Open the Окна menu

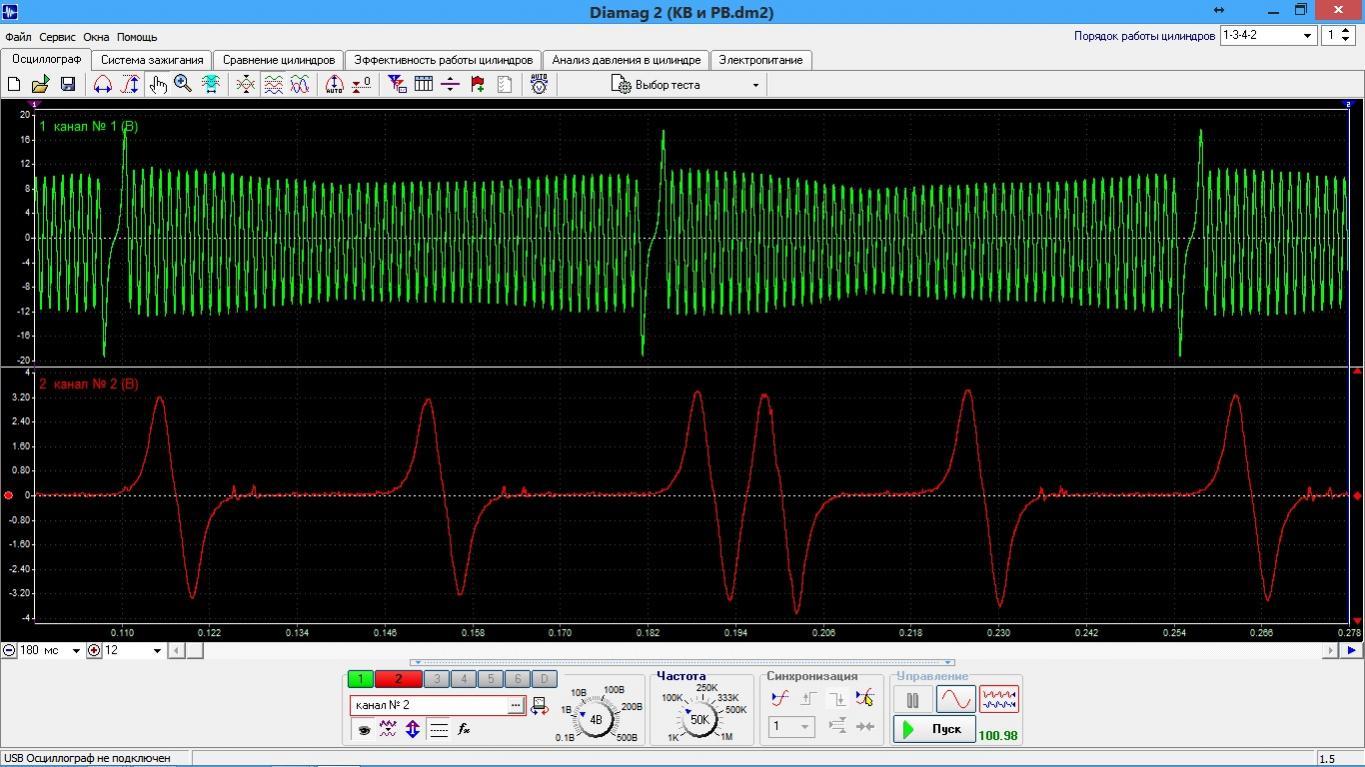click(x=96, y=37)
